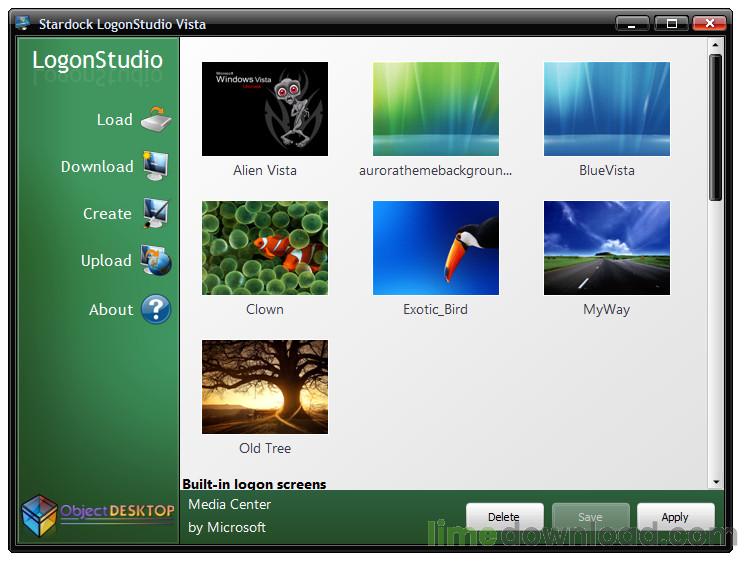The width and height of the screenshot is (745, 565).
Task: Click the scrollbar down arrow
Action: (x=716, y=482)
